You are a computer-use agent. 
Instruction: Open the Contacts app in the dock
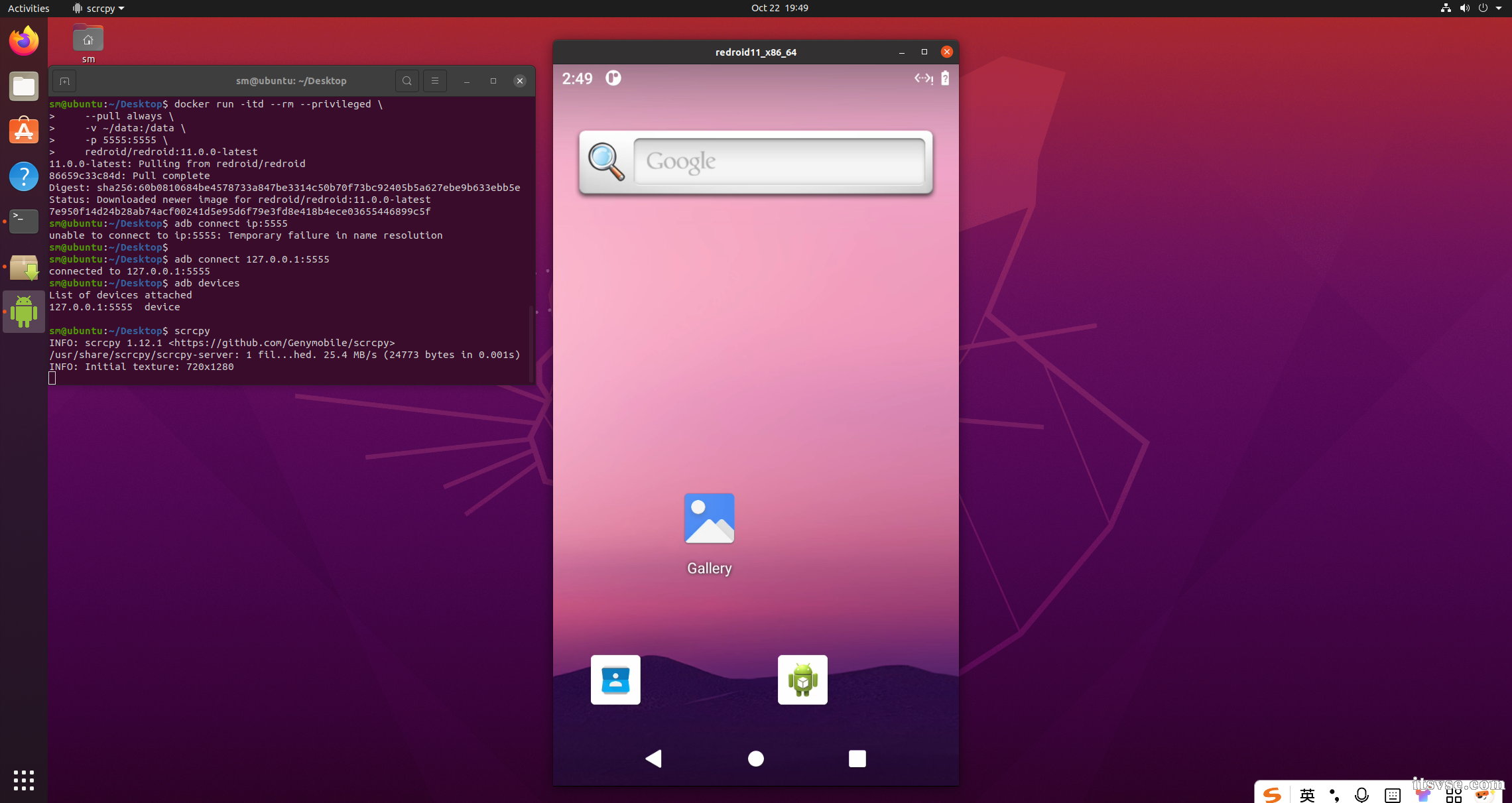tap(615, 680)
